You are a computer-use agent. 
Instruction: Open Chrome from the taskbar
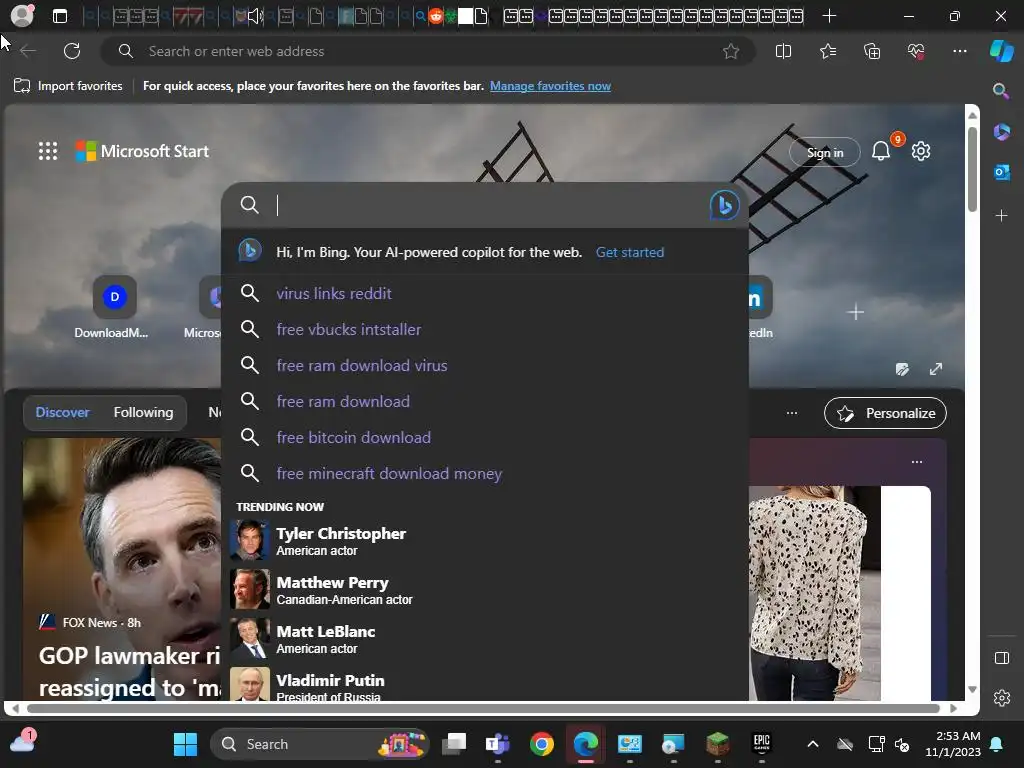[541, 744]
